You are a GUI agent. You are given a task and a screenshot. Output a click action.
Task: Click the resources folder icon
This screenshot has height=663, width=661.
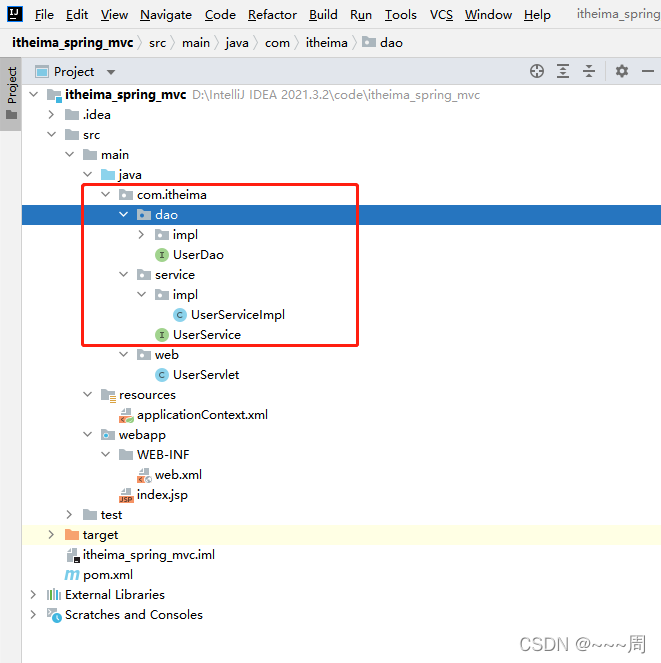point(108,395)
